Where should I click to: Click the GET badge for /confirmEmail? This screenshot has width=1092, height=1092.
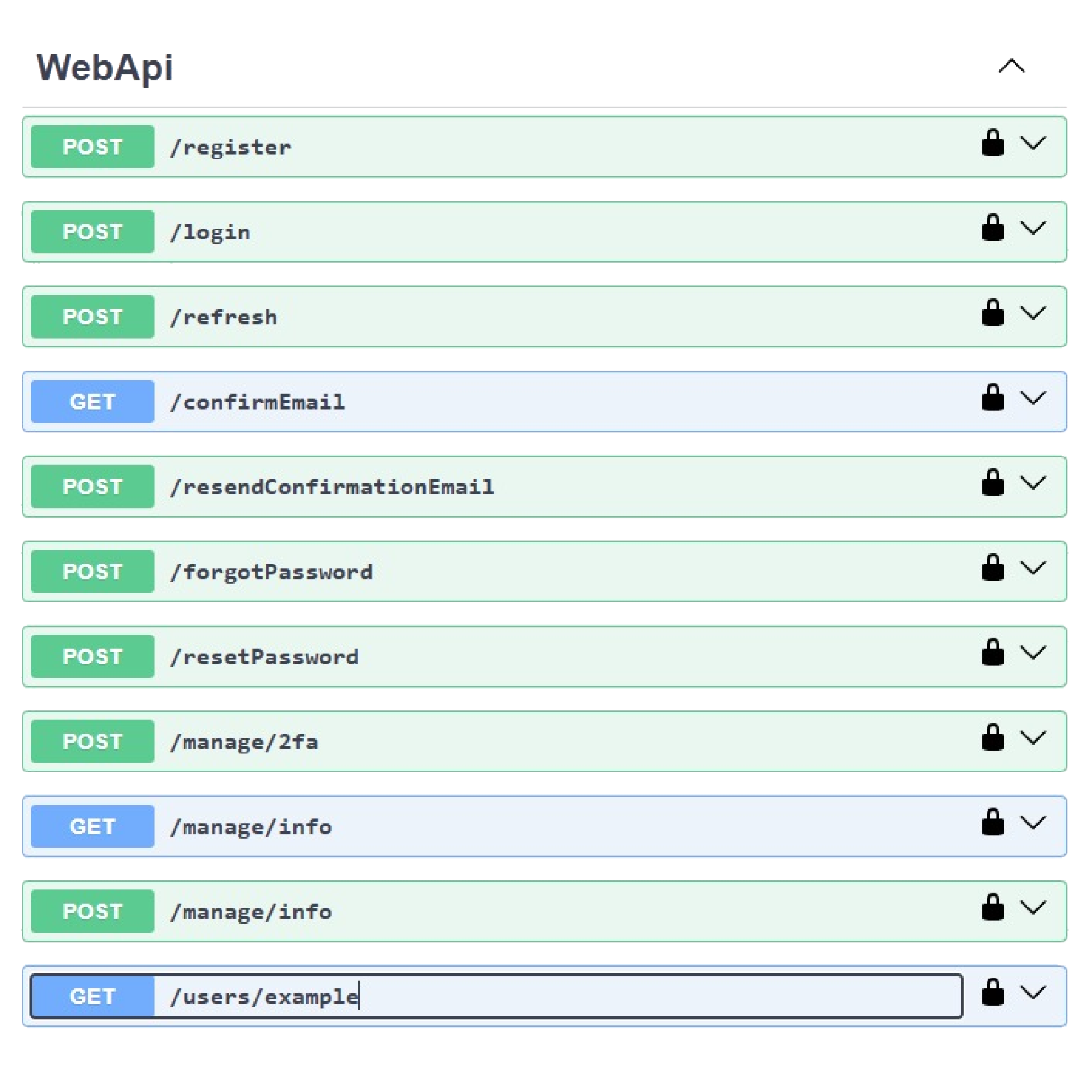(x=93, y=402)
